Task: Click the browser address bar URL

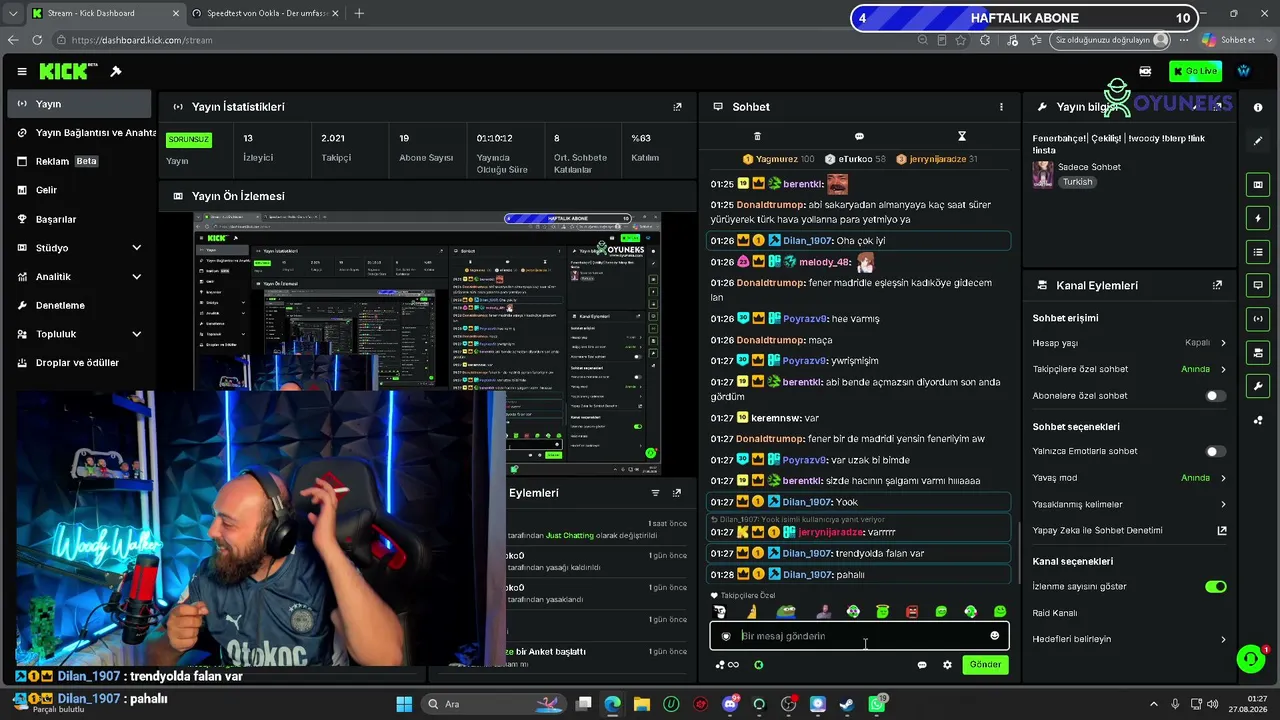Action: tap(142, 40)
